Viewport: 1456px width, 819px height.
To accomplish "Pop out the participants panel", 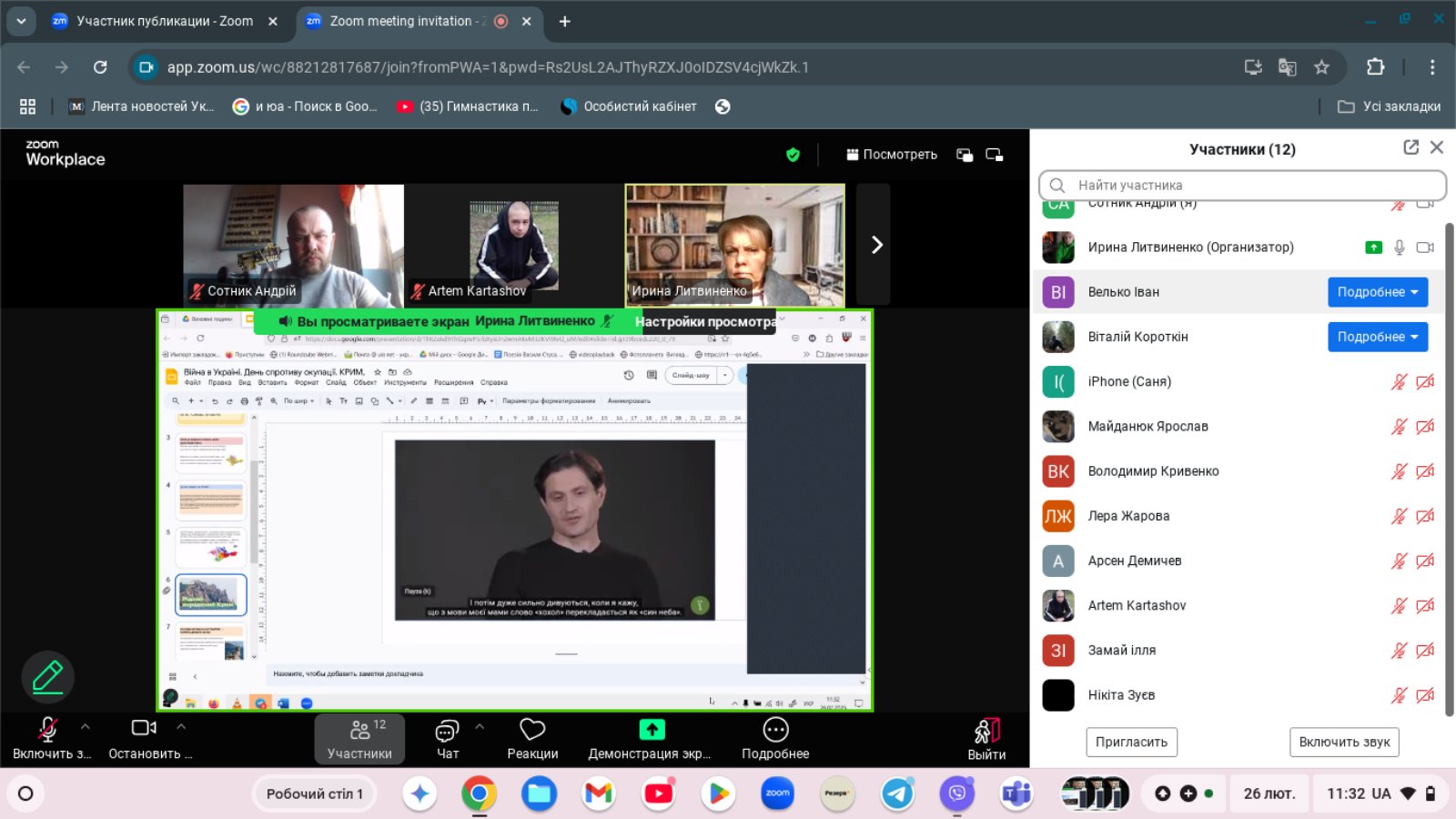I will click(1410, 147).
